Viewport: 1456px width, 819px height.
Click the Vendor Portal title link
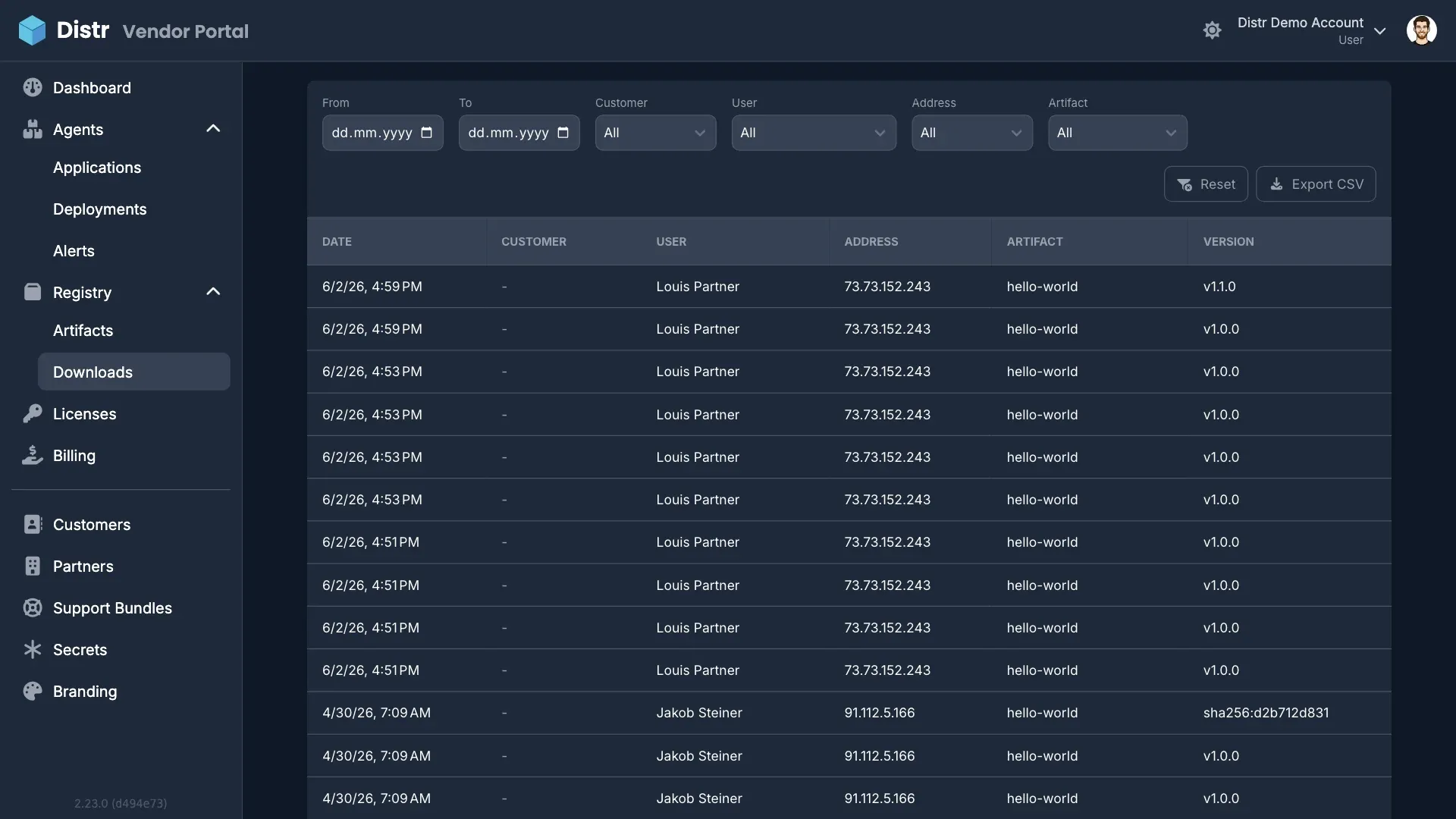pyautogui.click(x=185, y=31)
